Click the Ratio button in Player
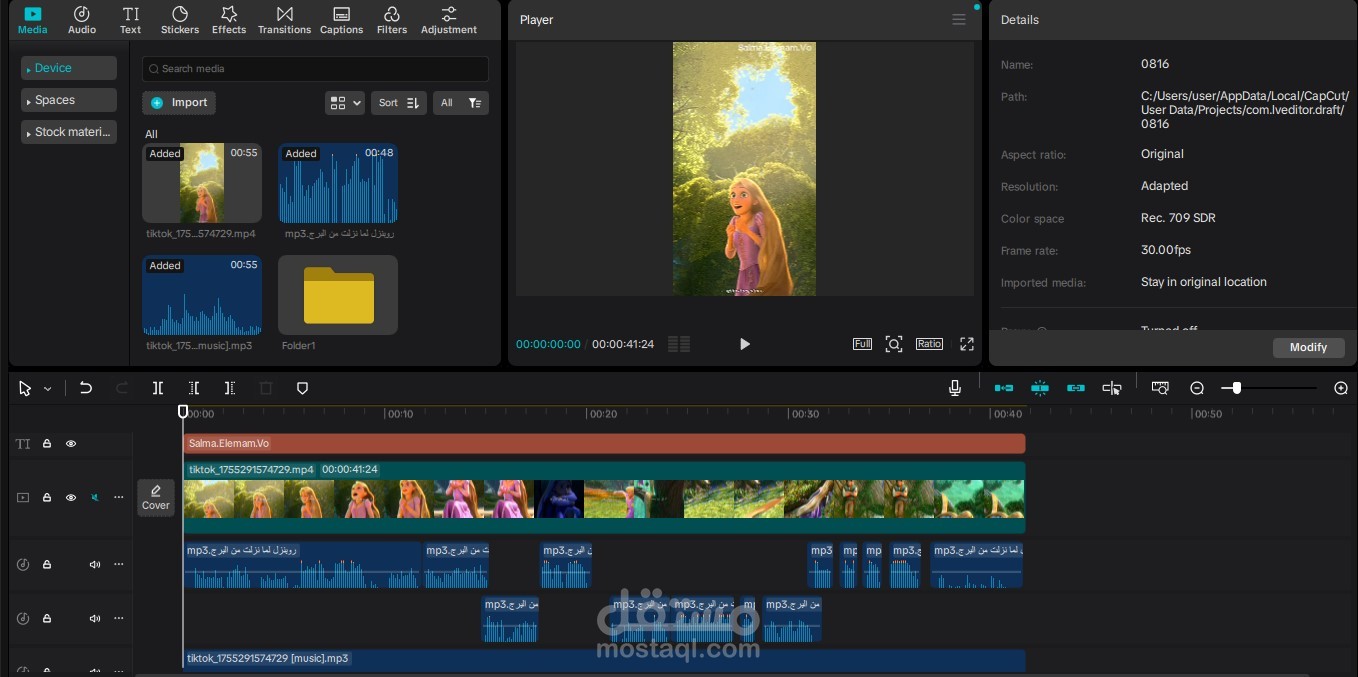Image resolution: width=1358 pixels, height=677 pixels. 929,344
